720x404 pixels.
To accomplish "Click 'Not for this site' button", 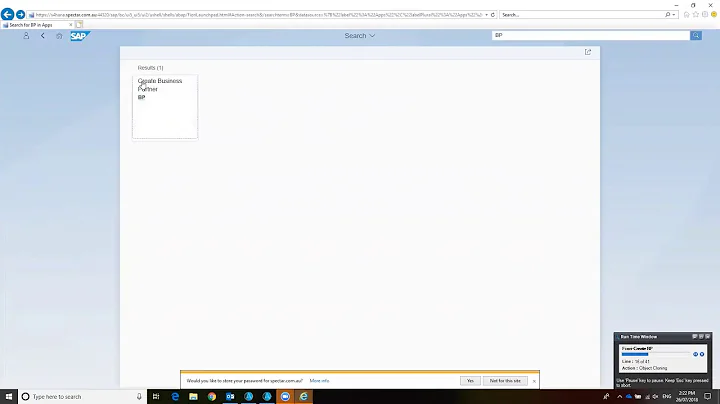I will [505, 381].
